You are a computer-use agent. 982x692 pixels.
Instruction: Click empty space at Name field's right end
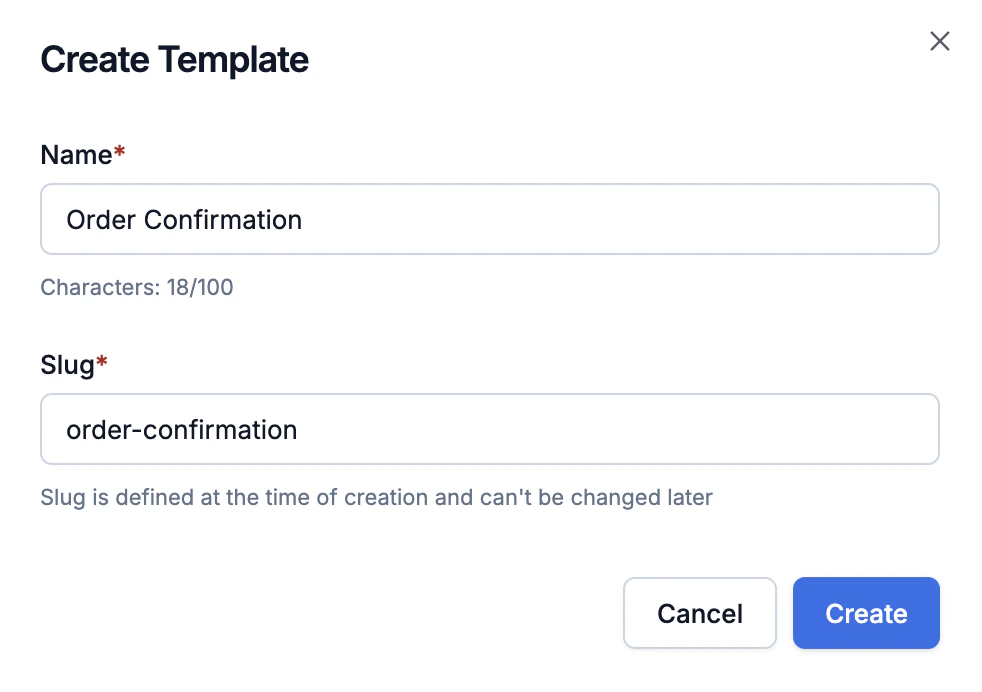880,219
